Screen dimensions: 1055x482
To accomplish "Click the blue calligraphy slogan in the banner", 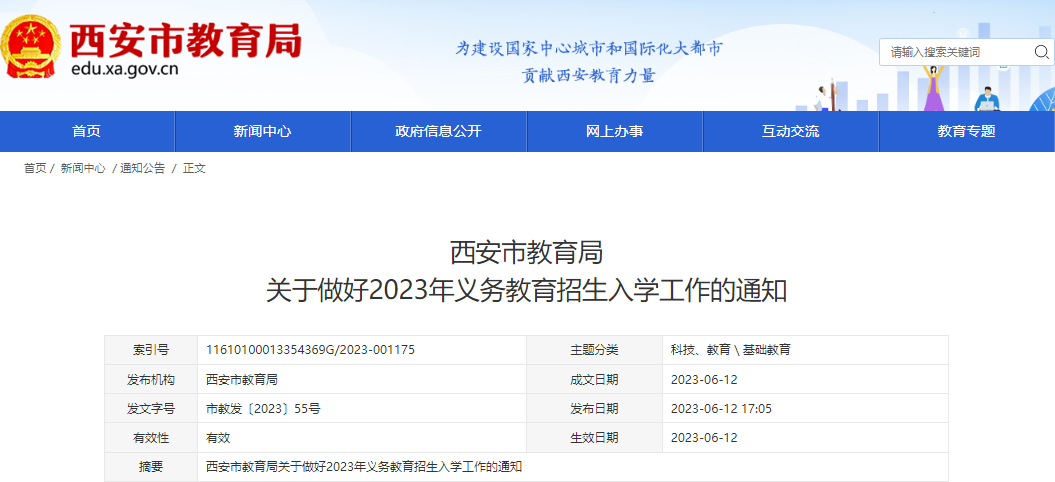I will (589, 61).
